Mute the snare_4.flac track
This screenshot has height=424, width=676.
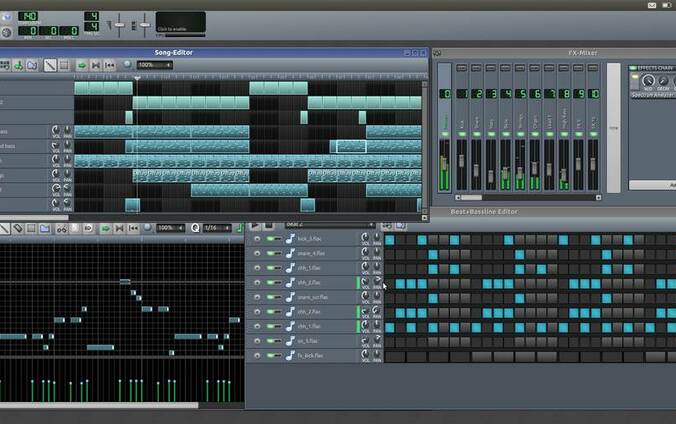[272, 253]
